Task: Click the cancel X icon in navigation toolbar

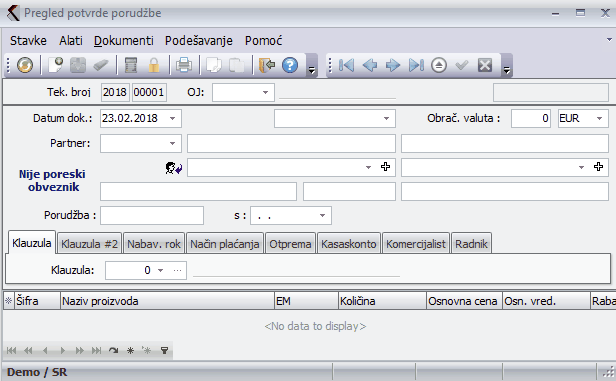Action: [485, 65]
